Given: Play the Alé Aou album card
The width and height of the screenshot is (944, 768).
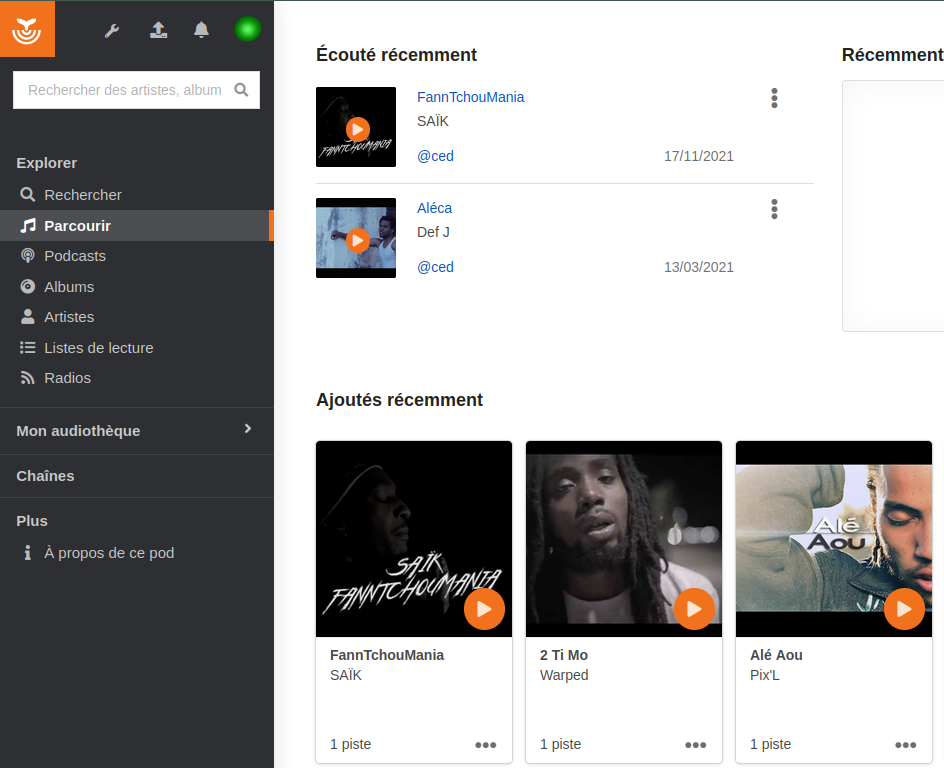Looking at the screenshot, I should [904, 609].
